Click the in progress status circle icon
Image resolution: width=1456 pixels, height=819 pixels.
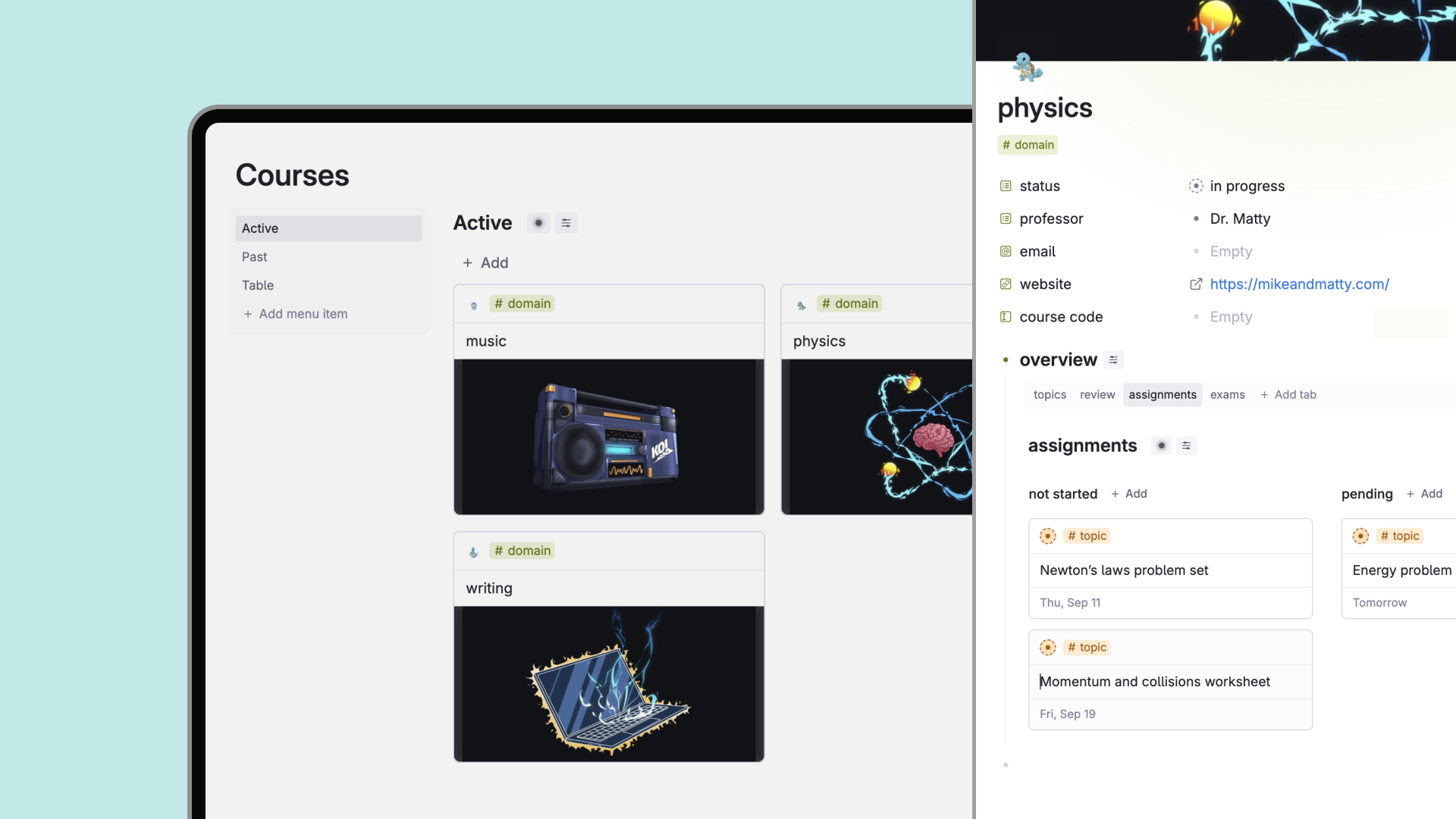click(x=1196, y=186)
